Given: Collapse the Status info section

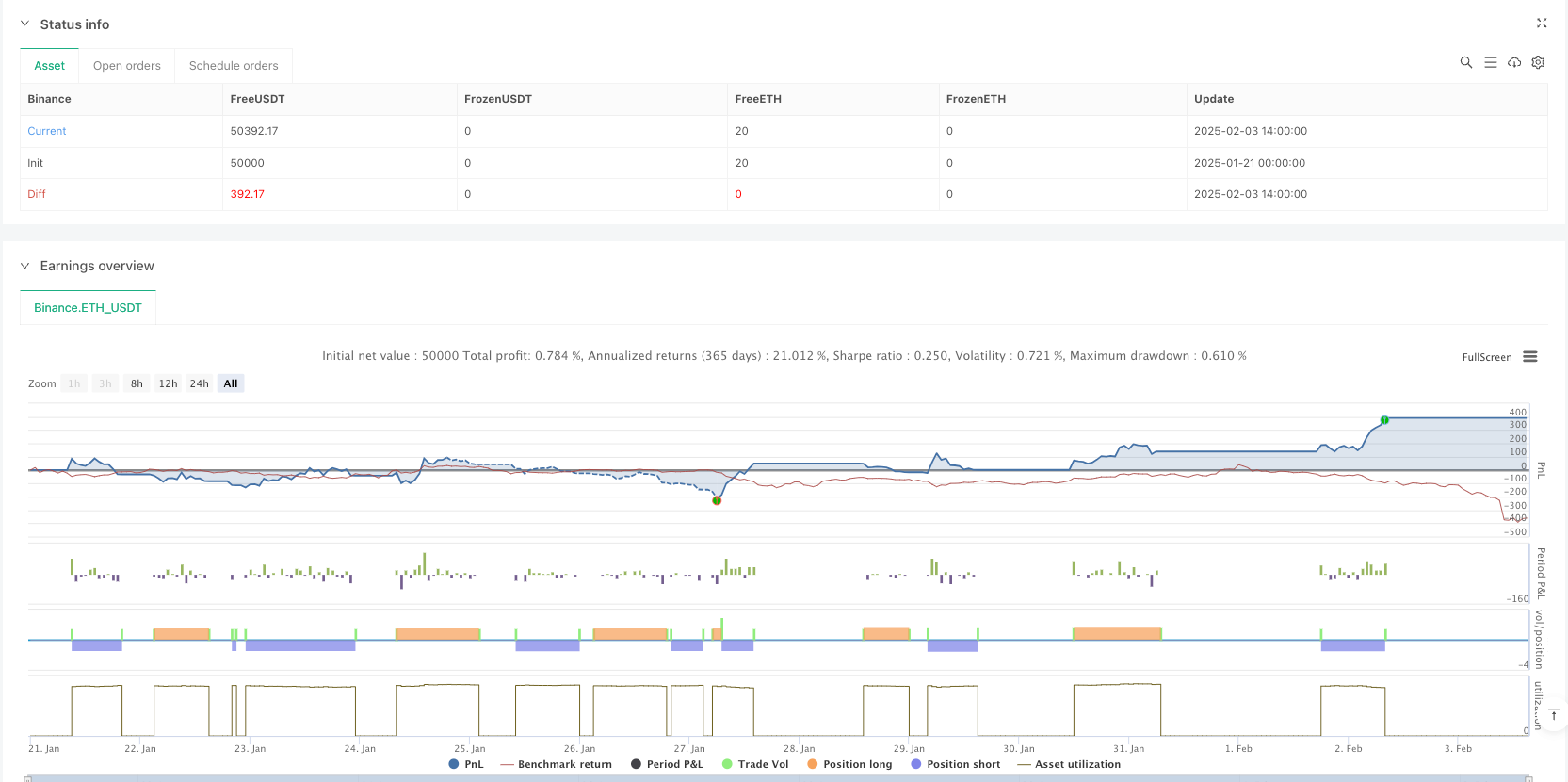Looking at the screenshot, I should [25, 24].
